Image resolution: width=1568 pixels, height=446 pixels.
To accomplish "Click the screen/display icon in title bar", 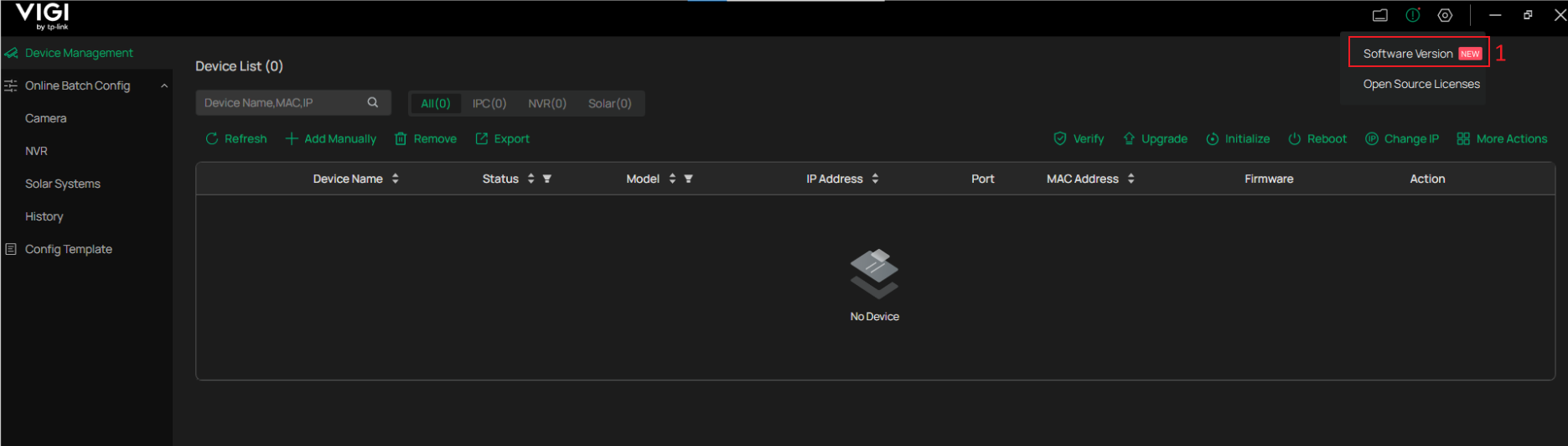I will click(x=1379, y=15).
